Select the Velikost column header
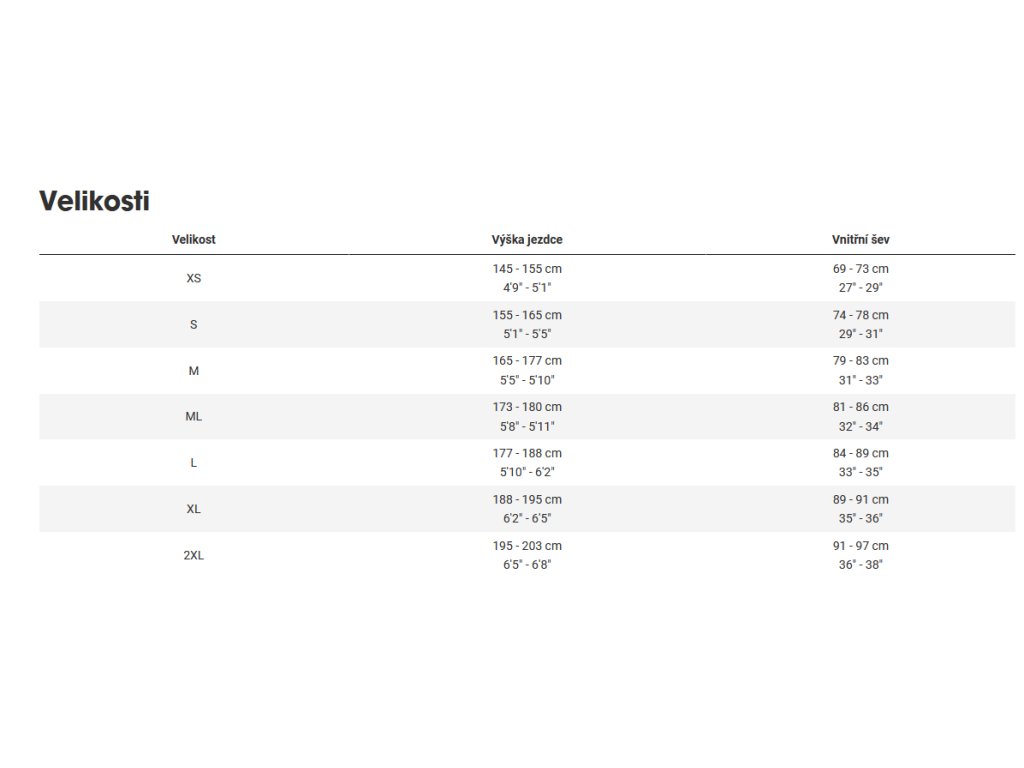The height and width of the screenshot is (768, 1024). coord(194,240)
